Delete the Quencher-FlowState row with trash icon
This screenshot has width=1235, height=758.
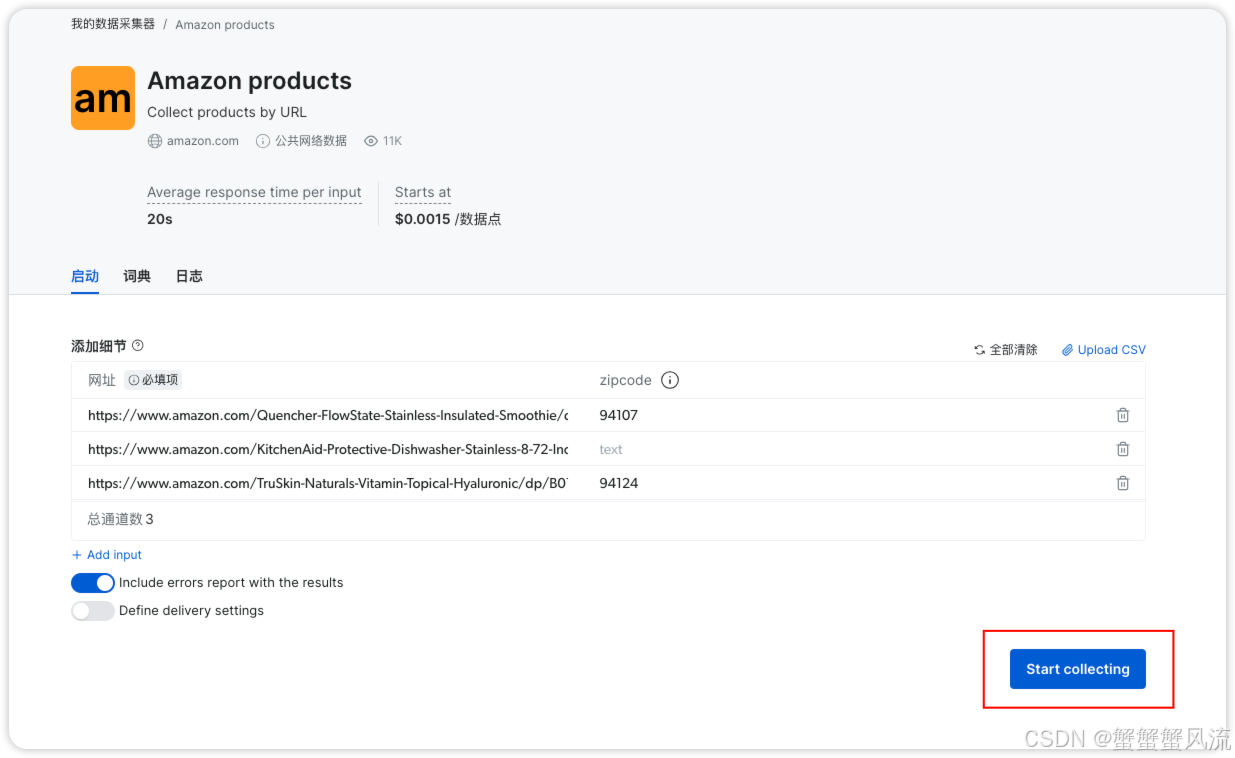[x=1123, y=415]
